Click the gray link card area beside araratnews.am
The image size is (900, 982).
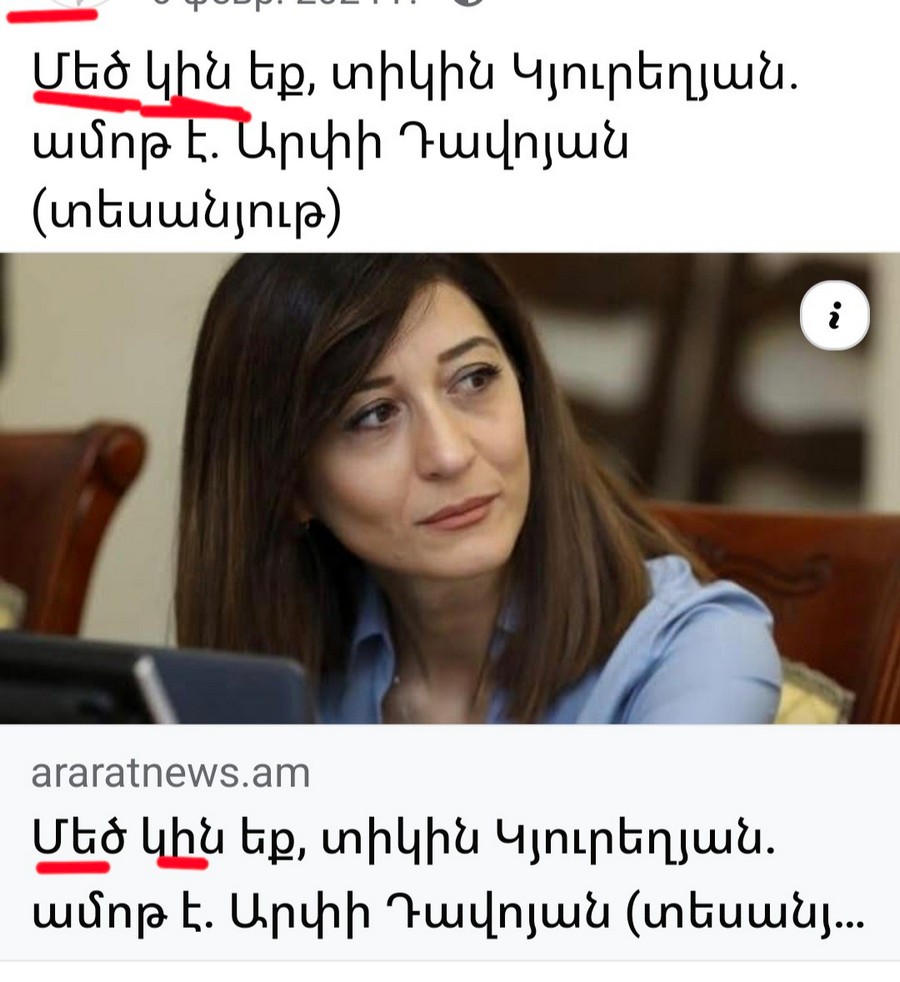point(601,773)
